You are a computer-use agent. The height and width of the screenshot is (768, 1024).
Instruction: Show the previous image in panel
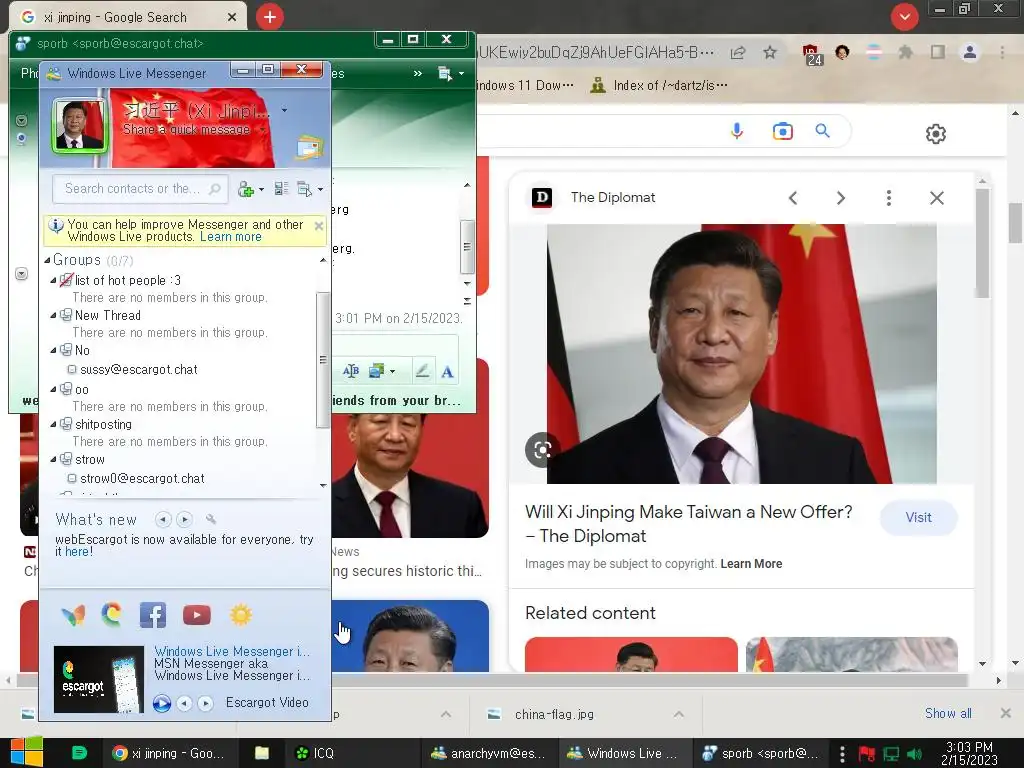point(793,198)
